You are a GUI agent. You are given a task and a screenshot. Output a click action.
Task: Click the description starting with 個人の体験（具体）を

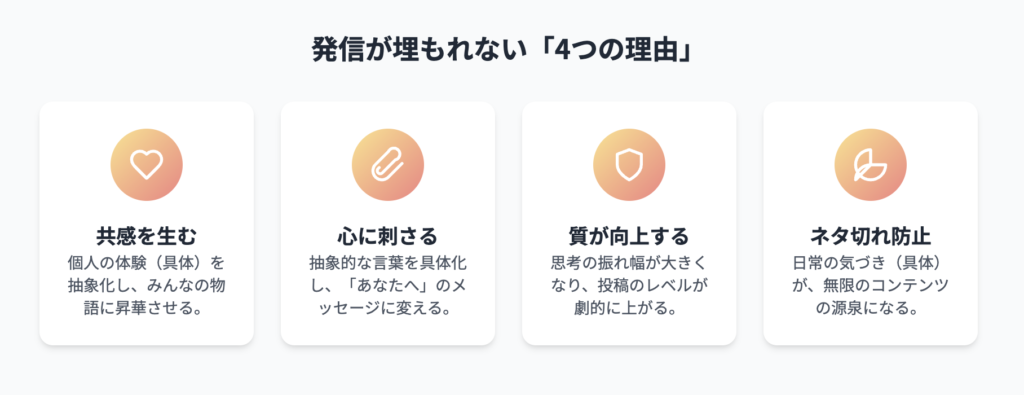click(x=146, y=285)
